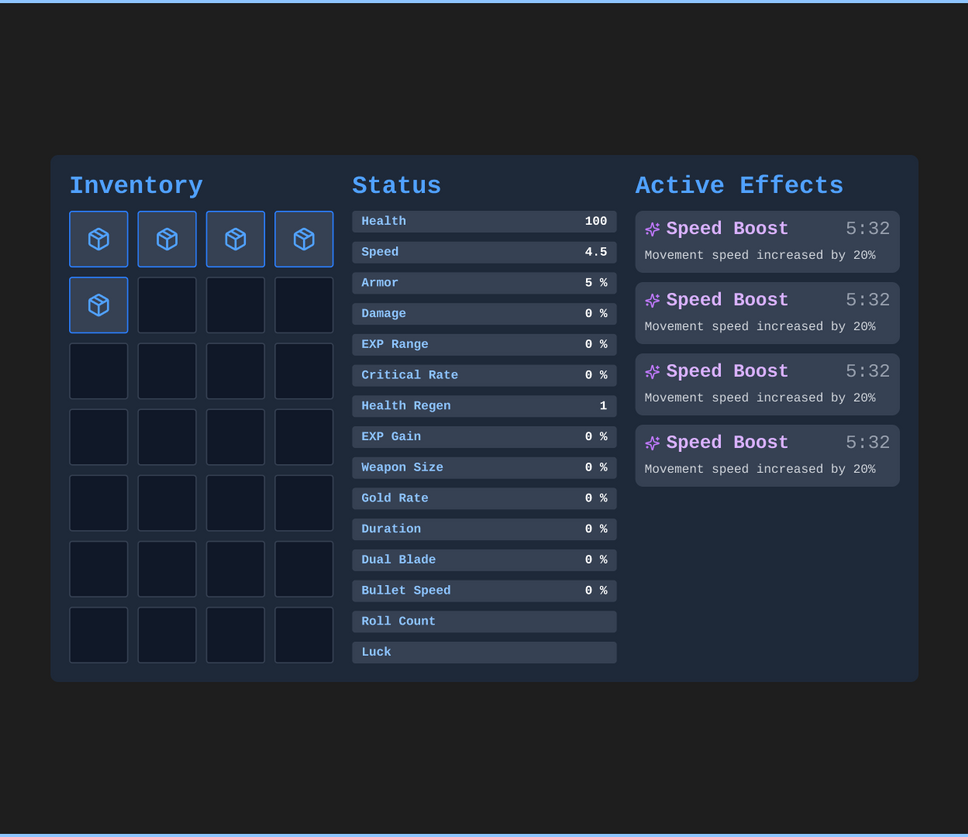Select the third cube item in the top inventory row
The width and height of the screenshot is (968, 837).
235,239
